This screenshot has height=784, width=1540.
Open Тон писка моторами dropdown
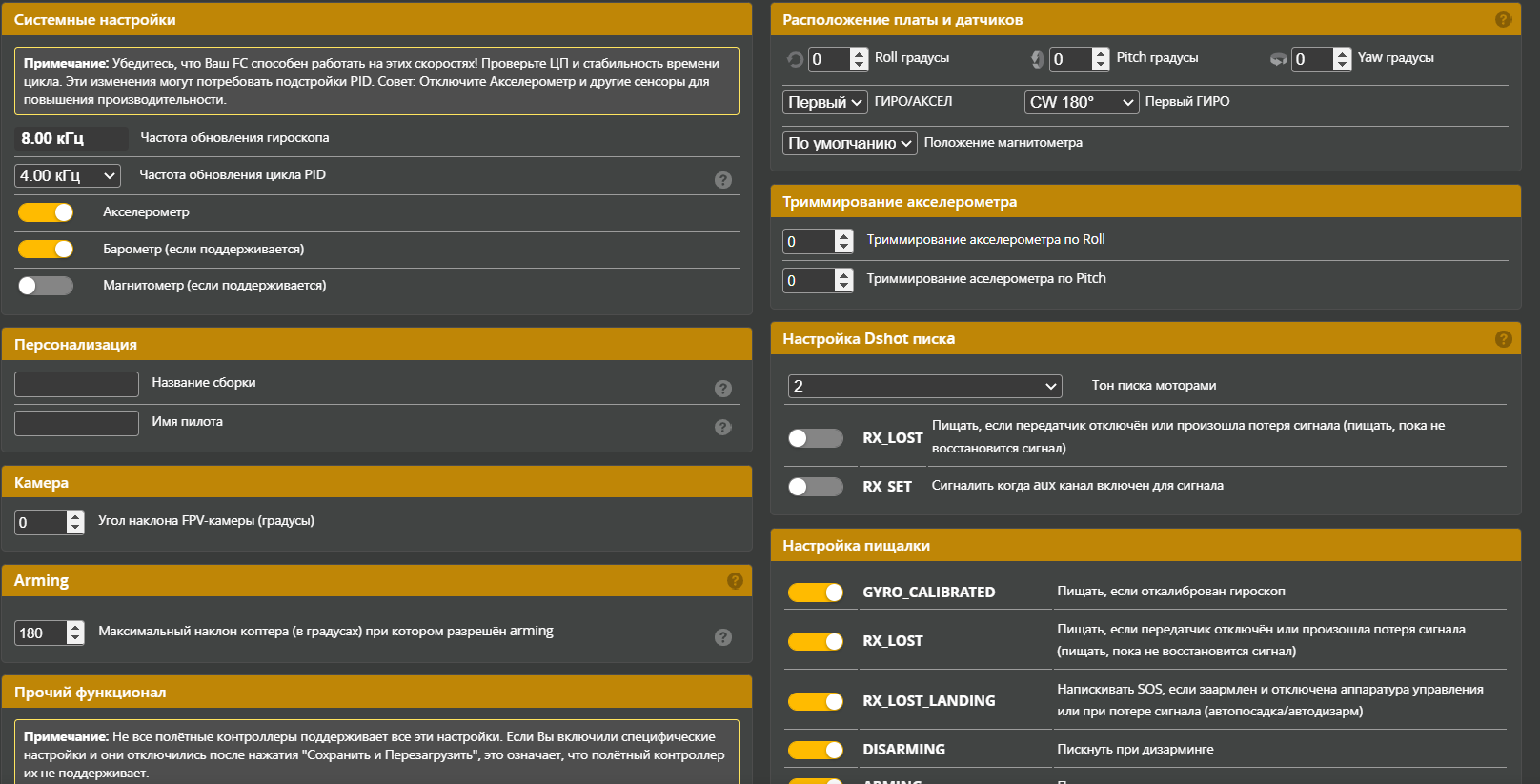coord(924,386)
